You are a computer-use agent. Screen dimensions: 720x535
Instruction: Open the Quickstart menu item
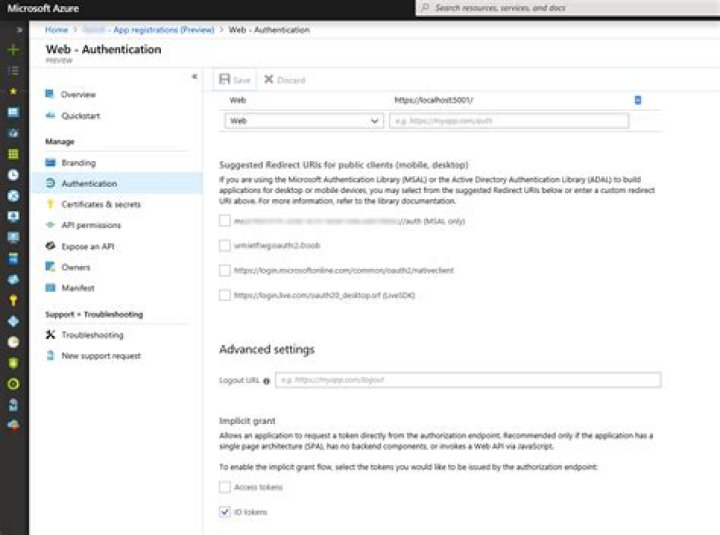pyautogui.click(x=81, y=116)
